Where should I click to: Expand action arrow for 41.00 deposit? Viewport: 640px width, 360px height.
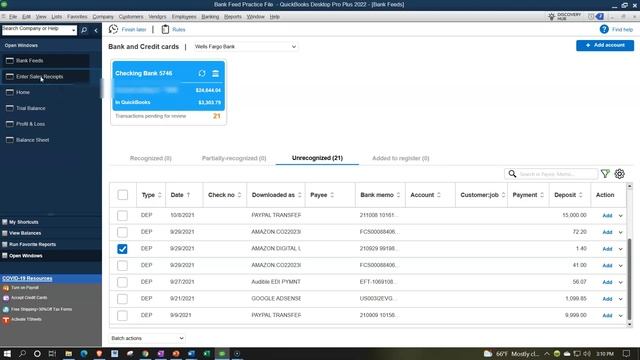pos(620,266)
